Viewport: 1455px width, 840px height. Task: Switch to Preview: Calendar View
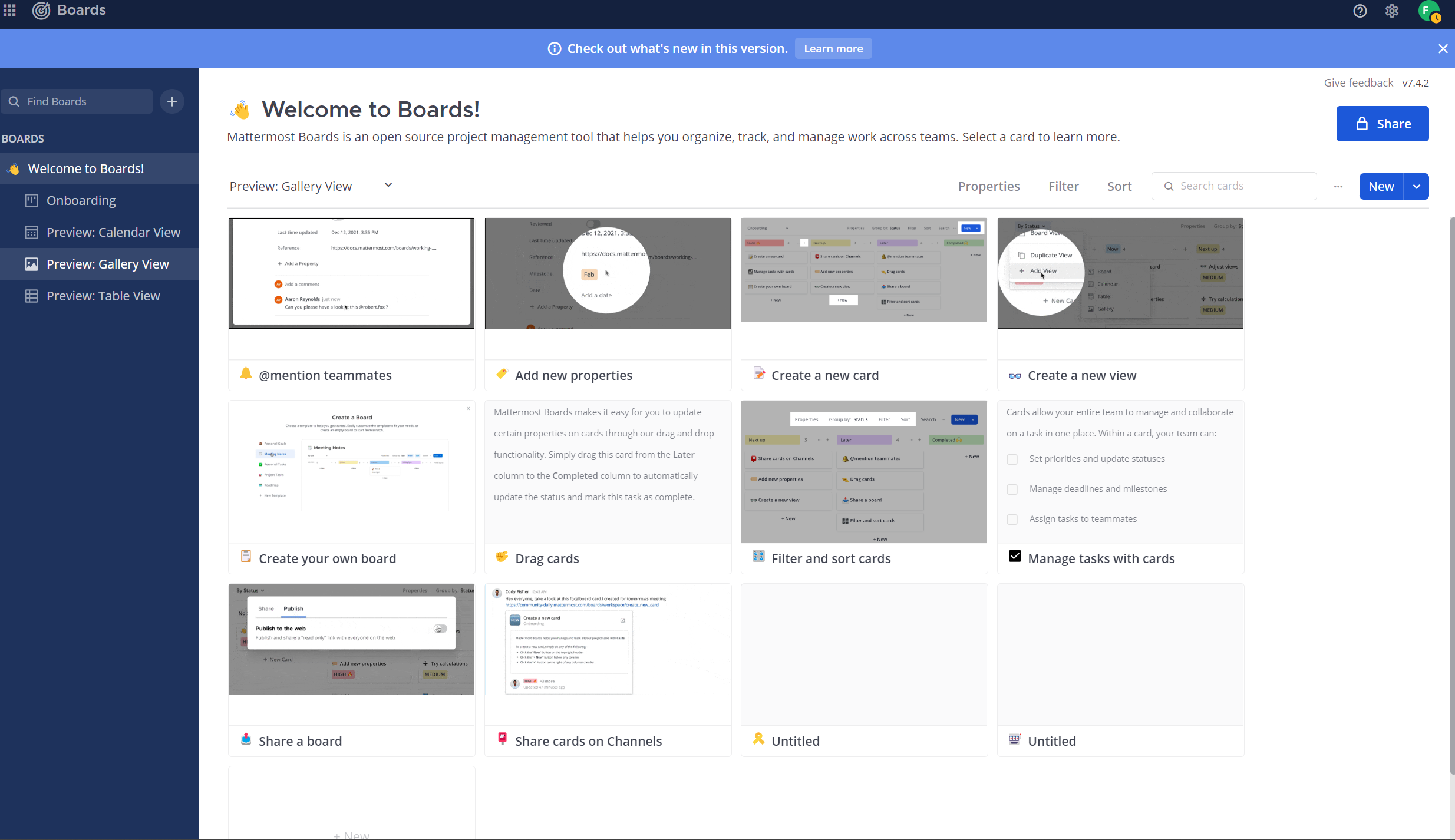113,233
